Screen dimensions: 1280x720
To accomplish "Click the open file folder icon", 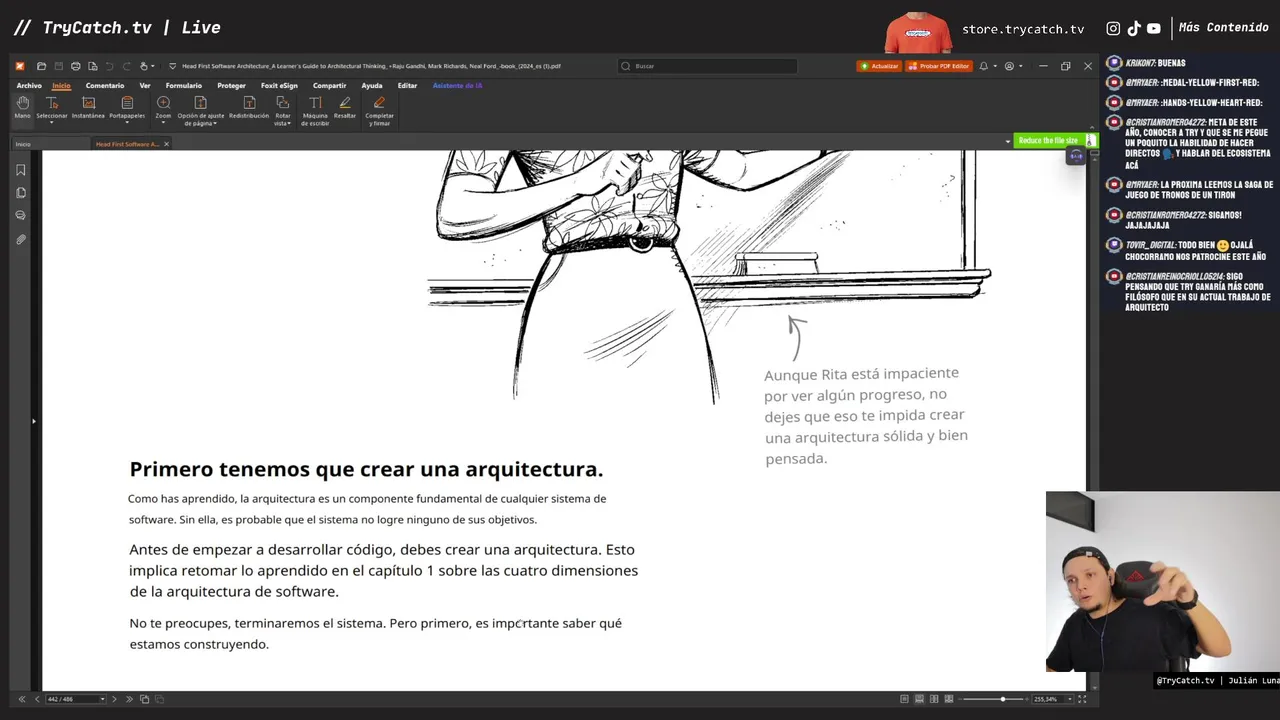I will point(41,66).
